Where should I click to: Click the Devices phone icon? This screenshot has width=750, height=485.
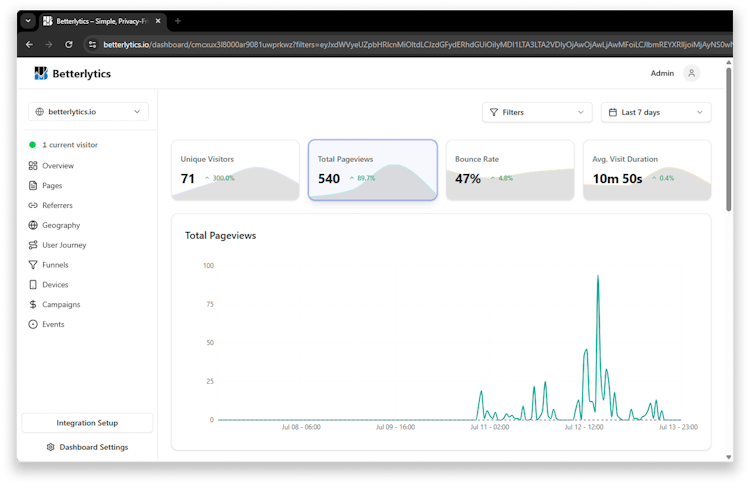[33, 285]
